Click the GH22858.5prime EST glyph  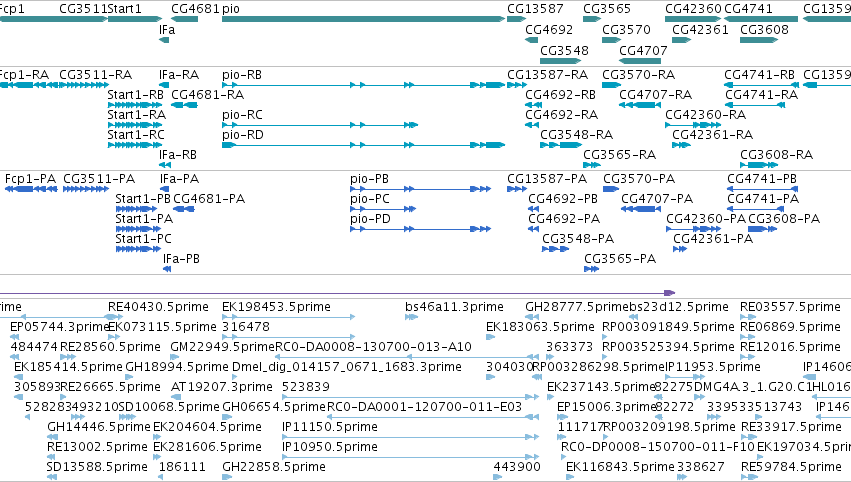click(227, 477)
